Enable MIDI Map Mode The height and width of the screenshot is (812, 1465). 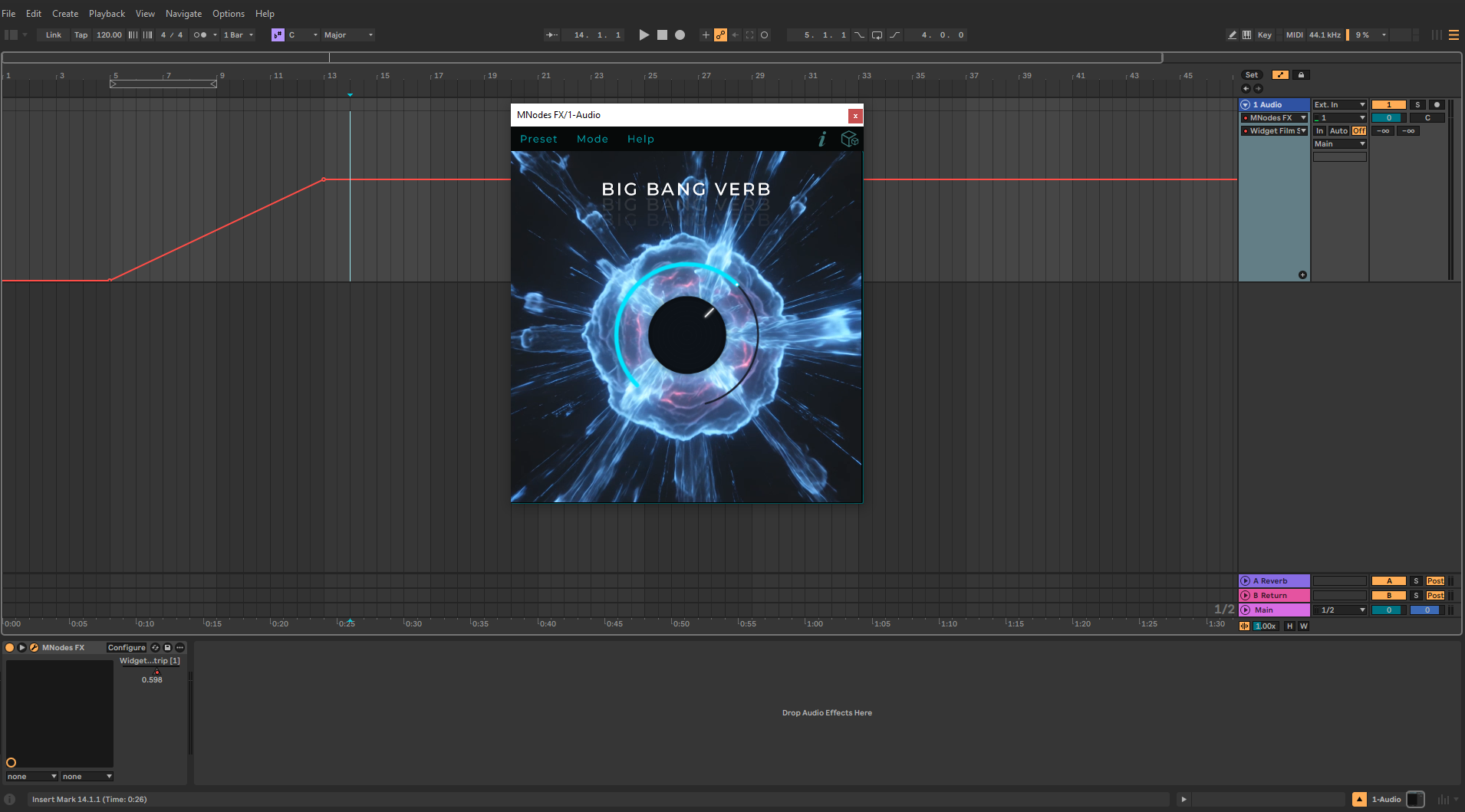tap(1295, 35)
